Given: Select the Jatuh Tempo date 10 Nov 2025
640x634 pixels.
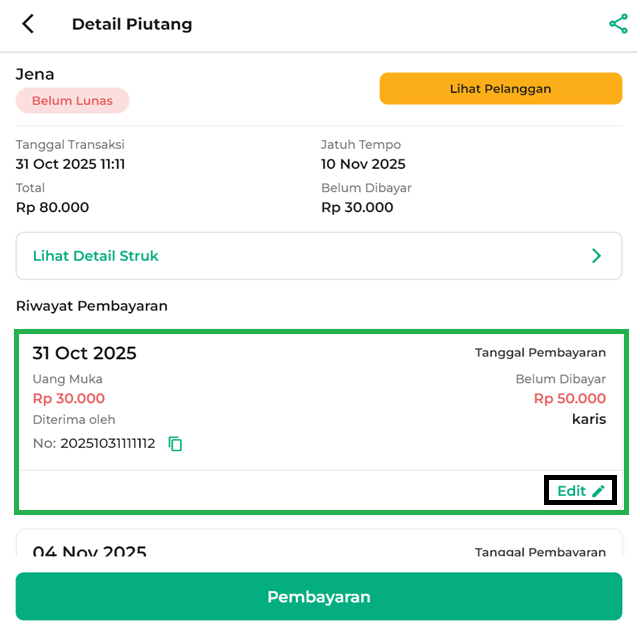Looking at the screenshot, I should pos(363,164).
